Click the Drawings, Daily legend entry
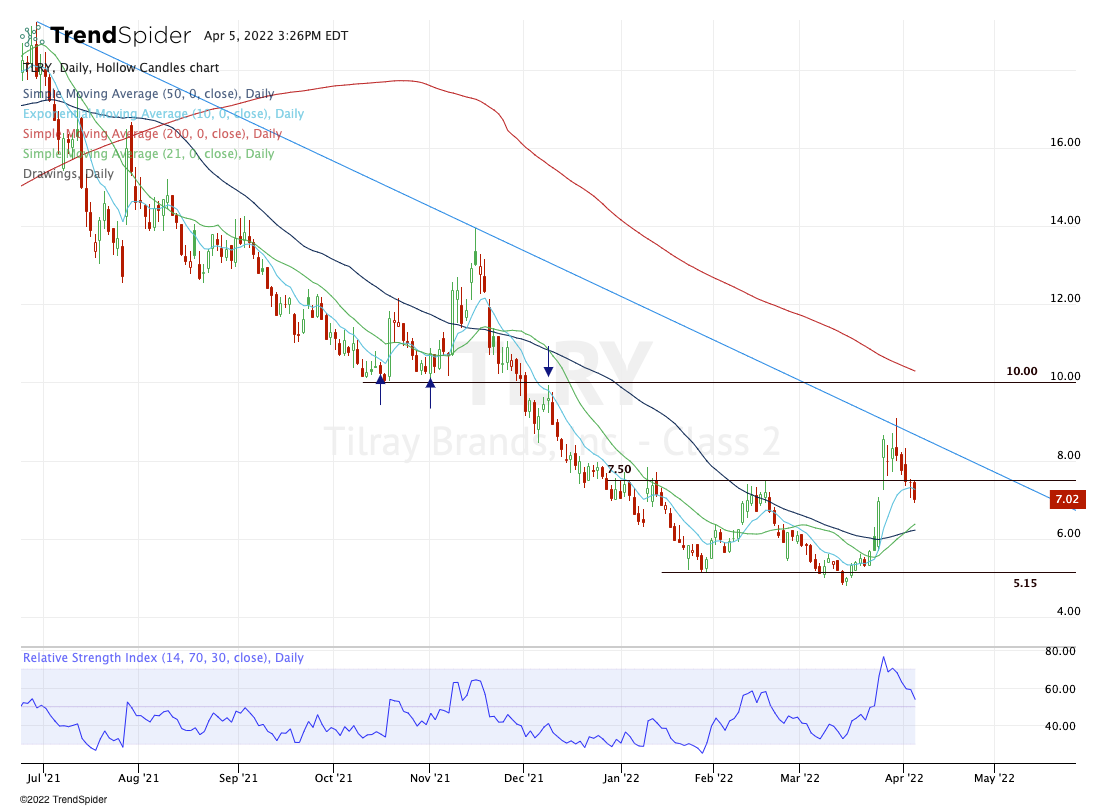 pos(68,174)
